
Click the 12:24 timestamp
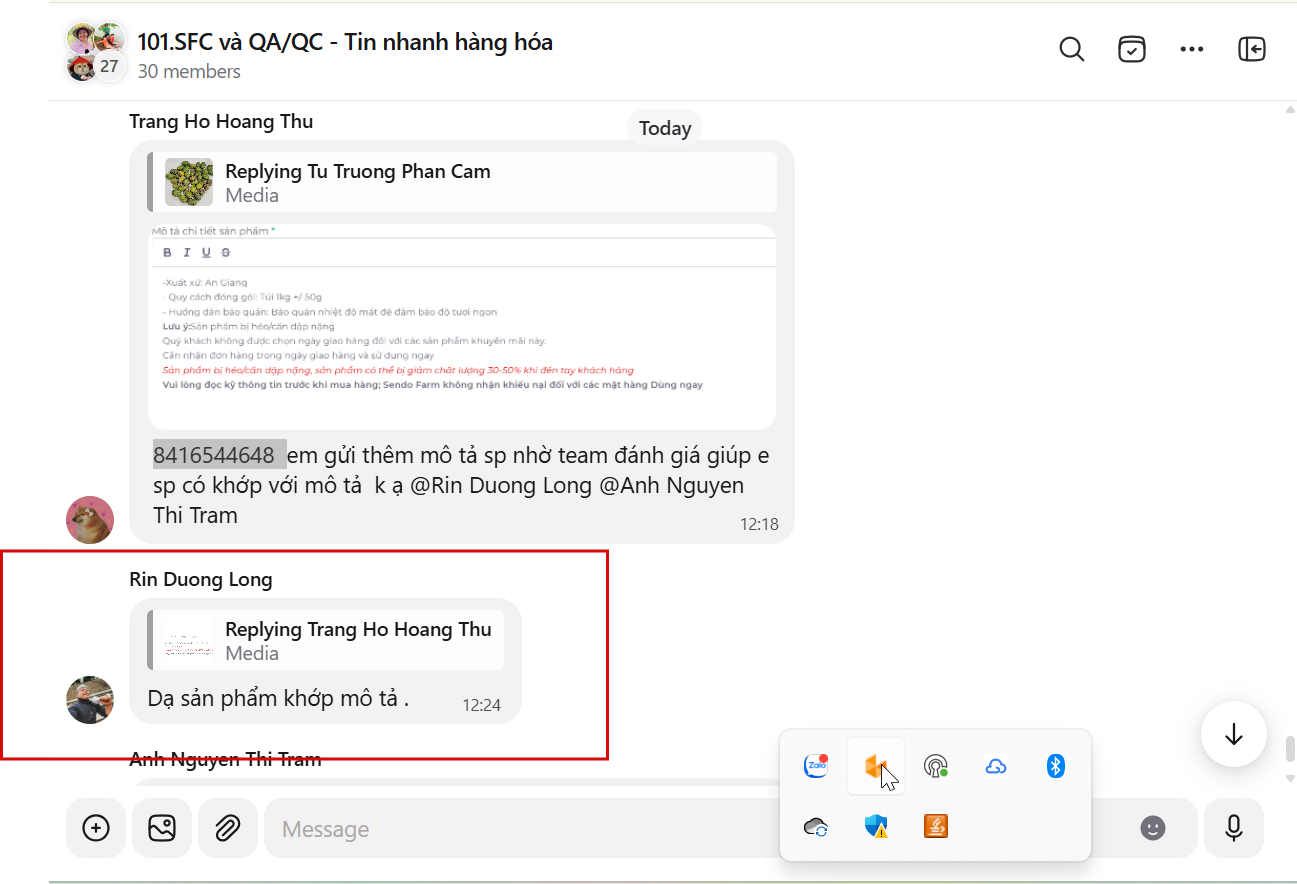(x=481, y=705)
